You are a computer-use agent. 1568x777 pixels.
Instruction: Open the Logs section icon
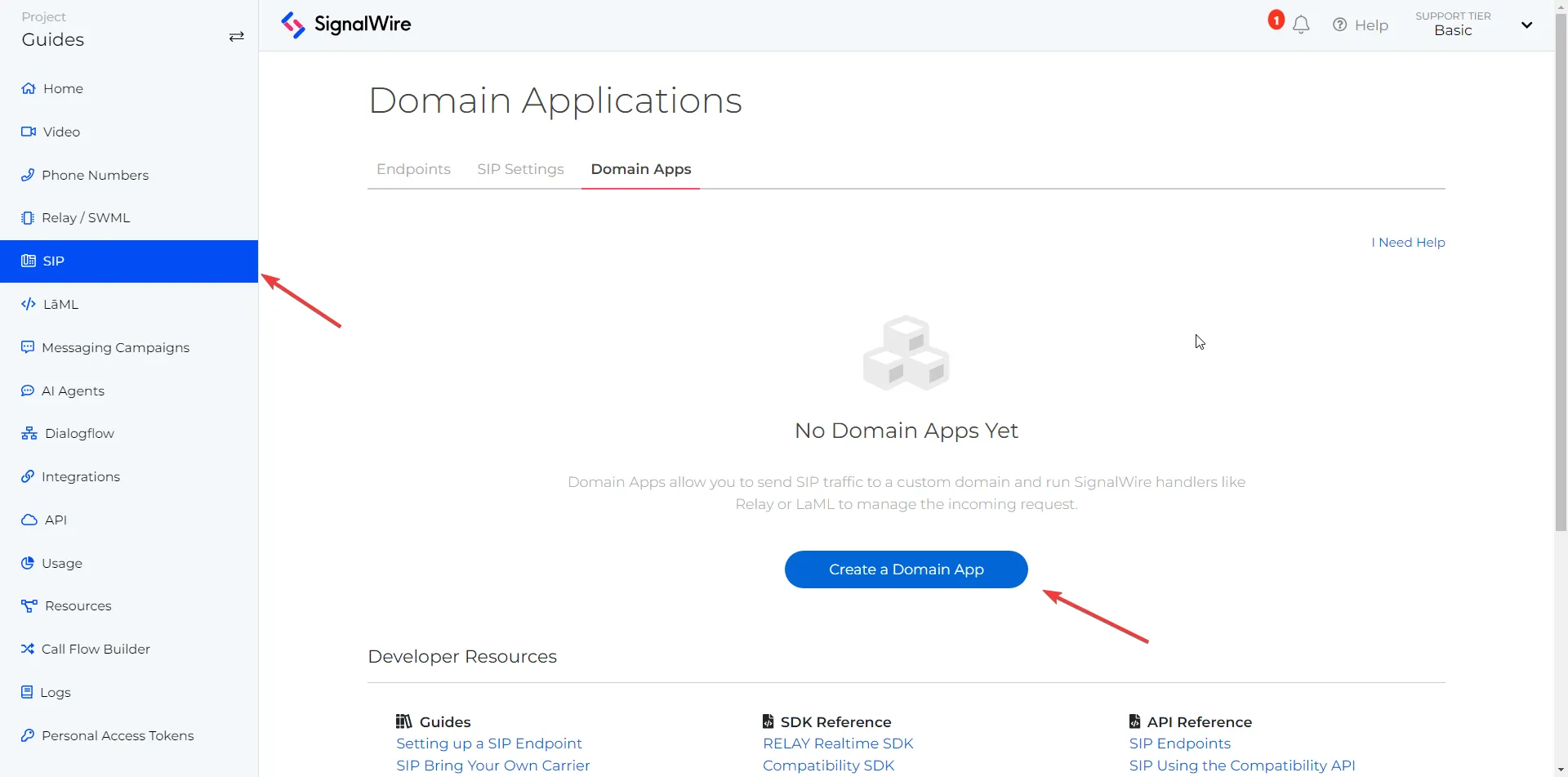tap(28, 691)
